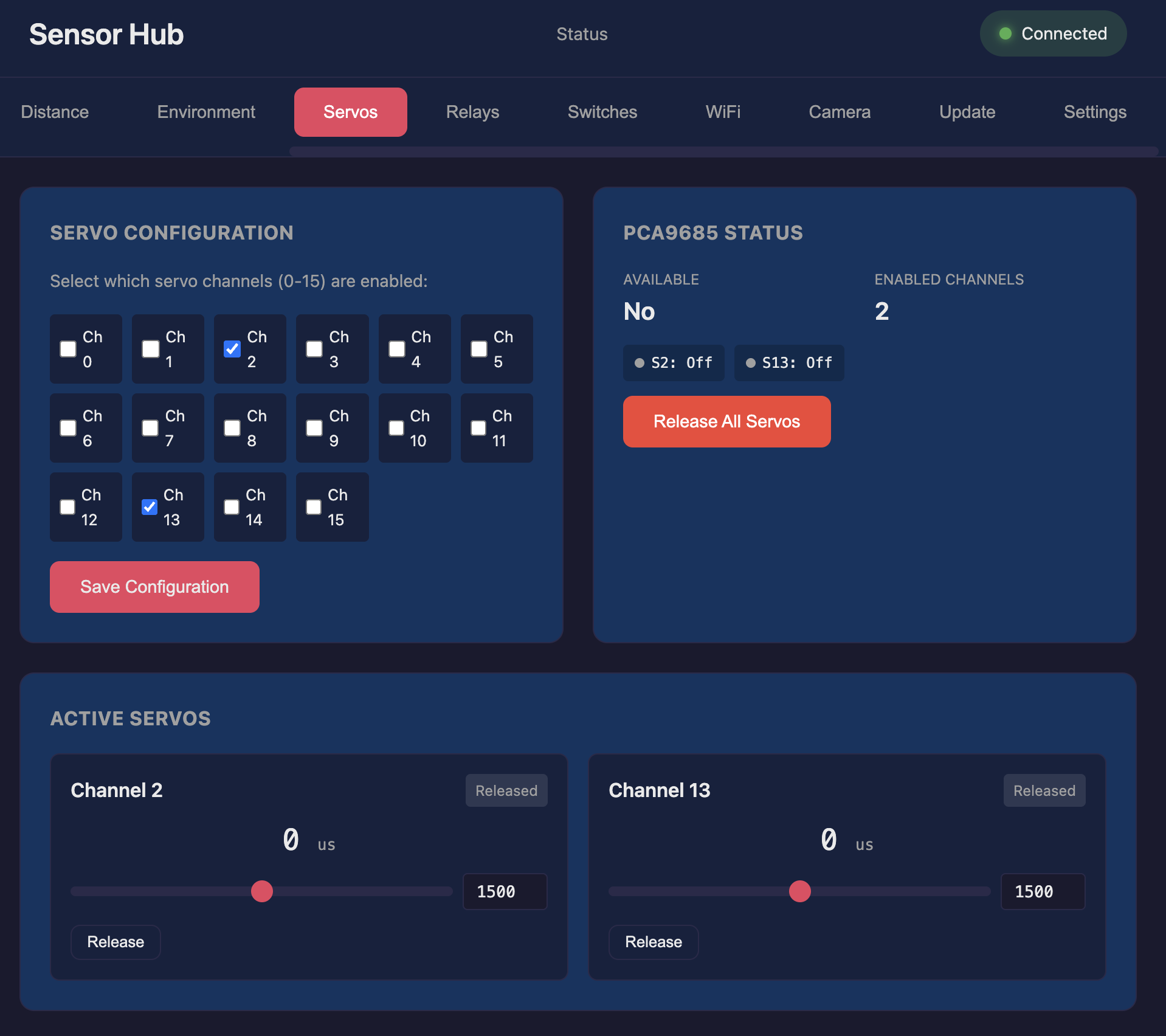Uncheck the Ch 2 servo channel
1166x1036 pixels.
232,349
